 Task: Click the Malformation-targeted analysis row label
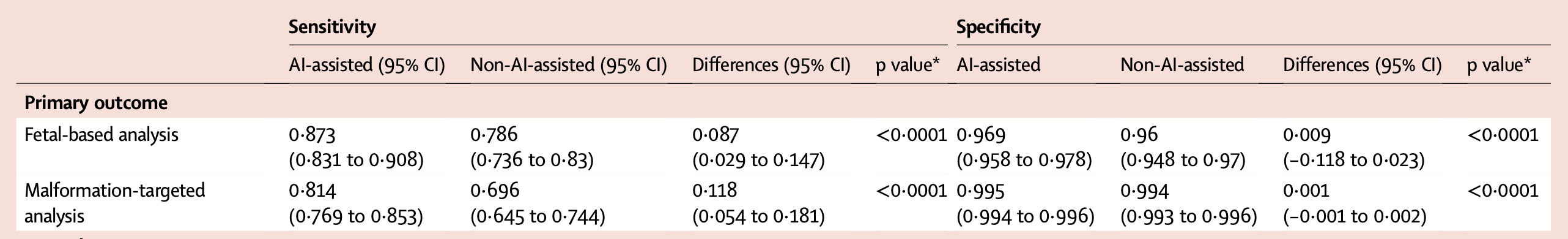115,203
